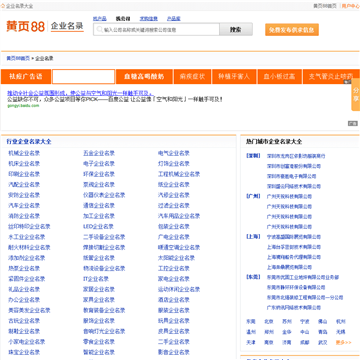360x360 pixels.
Task: Open the underlined blue charity ad headline
Action: tap(80, 93)
